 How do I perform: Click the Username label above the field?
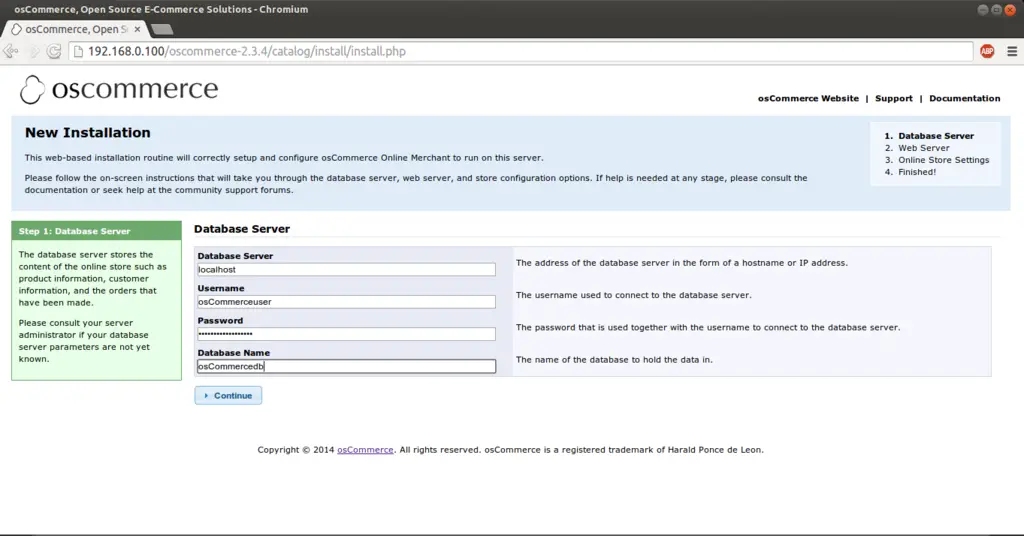click(x=221, y=288)
